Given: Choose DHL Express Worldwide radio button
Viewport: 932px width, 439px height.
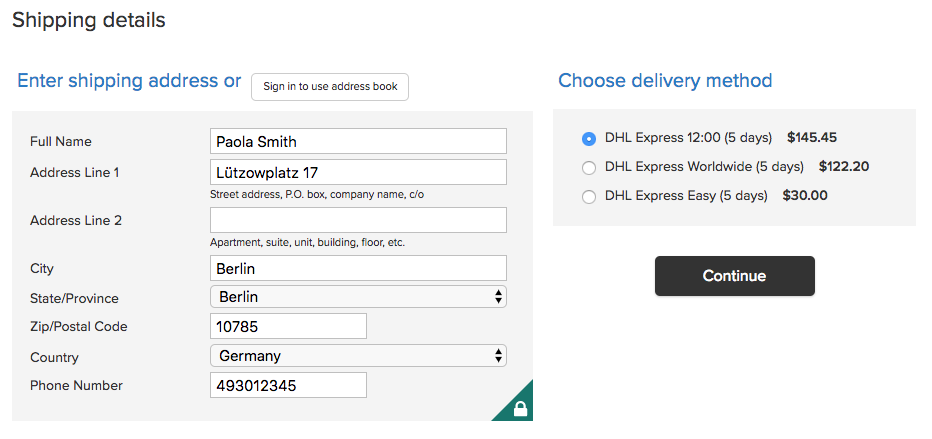Looking at the screenshot, I should (588, 168).
